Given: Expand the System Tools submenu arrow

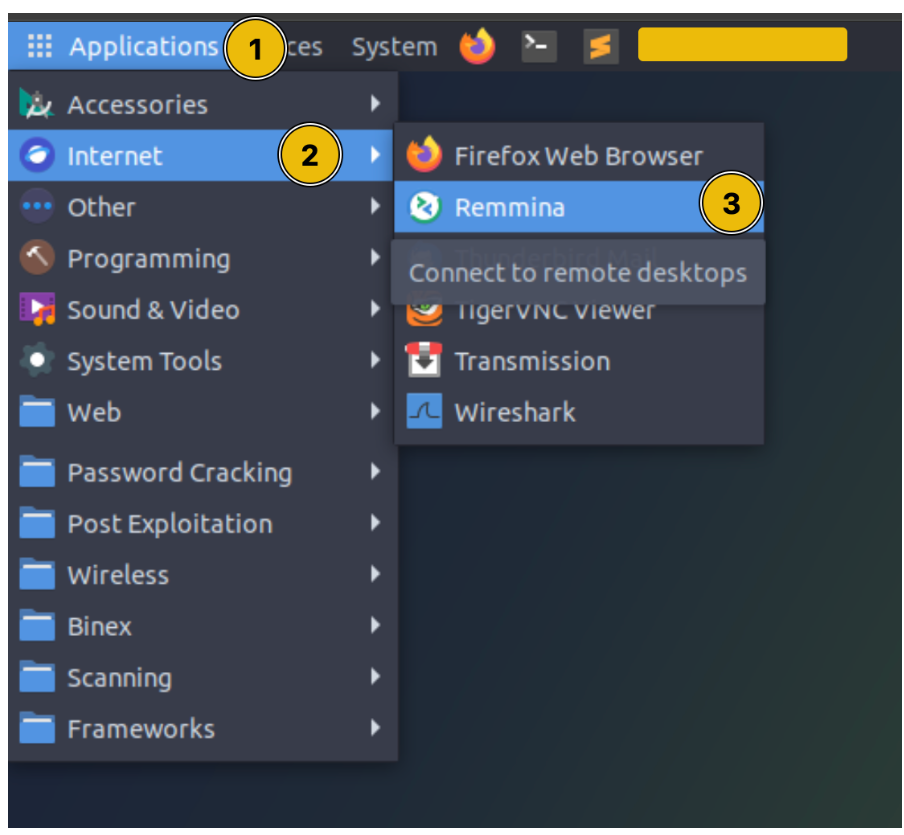Looking at the screenshot, I should (375, 360).
